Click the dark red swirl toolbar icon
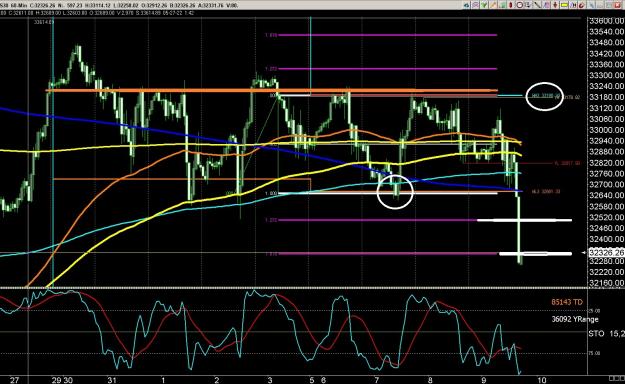This screenshot has width=625, height=384. 582,5
